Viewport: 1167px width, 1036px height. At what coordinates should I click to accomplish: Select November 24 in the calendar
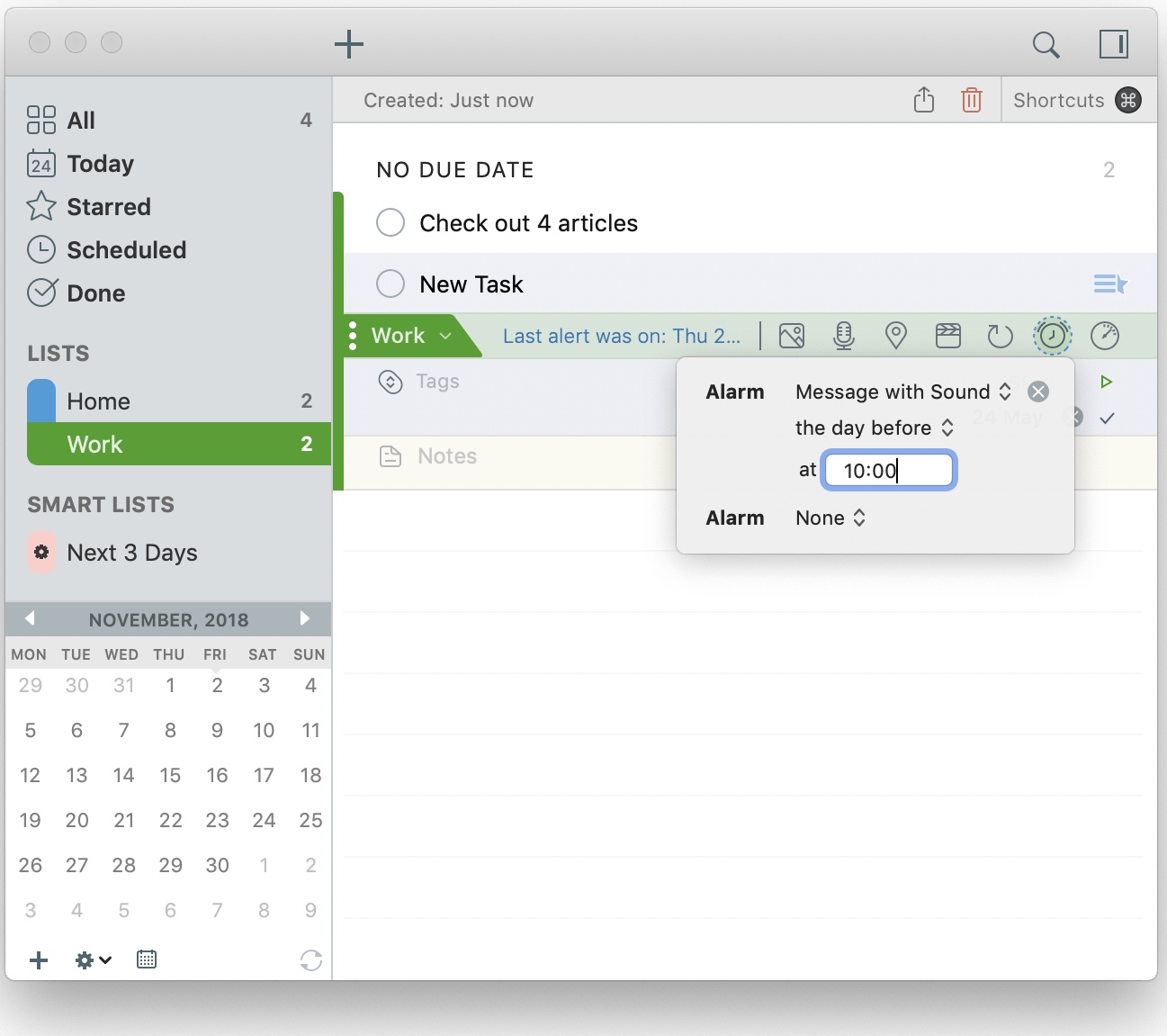click(x=264, y=820)
